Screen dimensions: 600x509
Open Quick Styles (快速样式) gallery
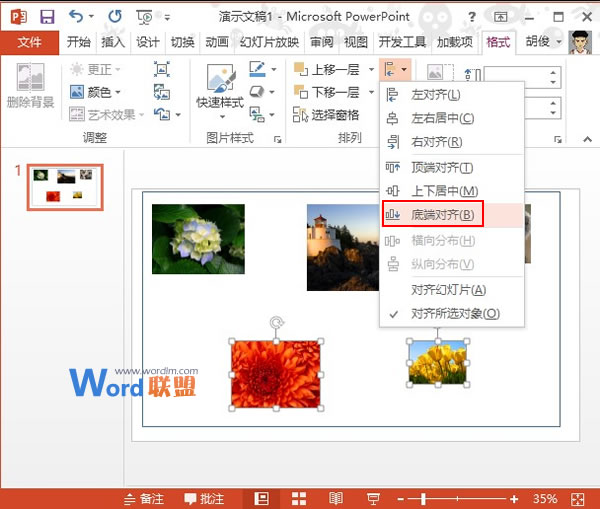220,91
